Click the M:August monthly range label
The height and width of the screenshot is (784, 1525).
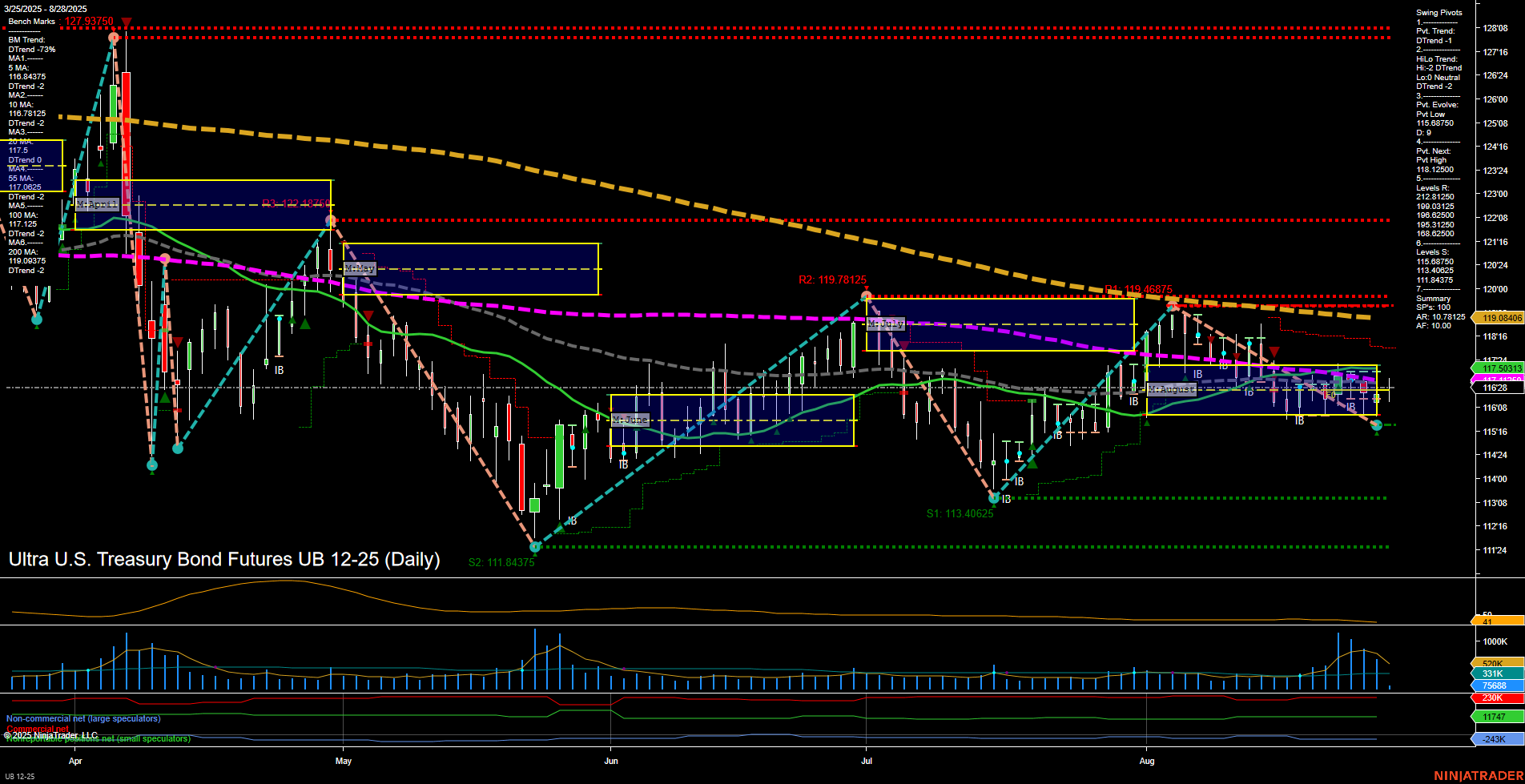[1172, 389]
